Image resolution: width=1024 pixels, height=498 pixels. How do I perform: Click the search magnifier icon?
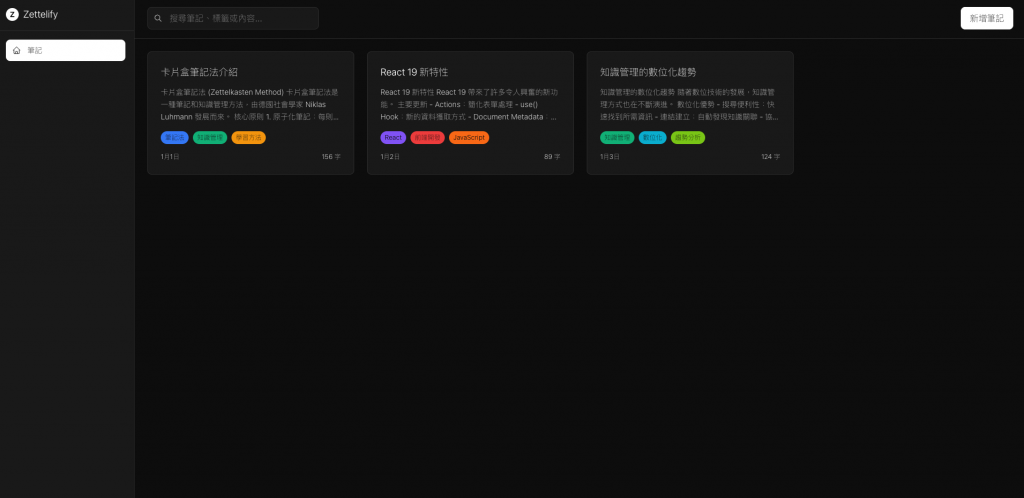158,18
